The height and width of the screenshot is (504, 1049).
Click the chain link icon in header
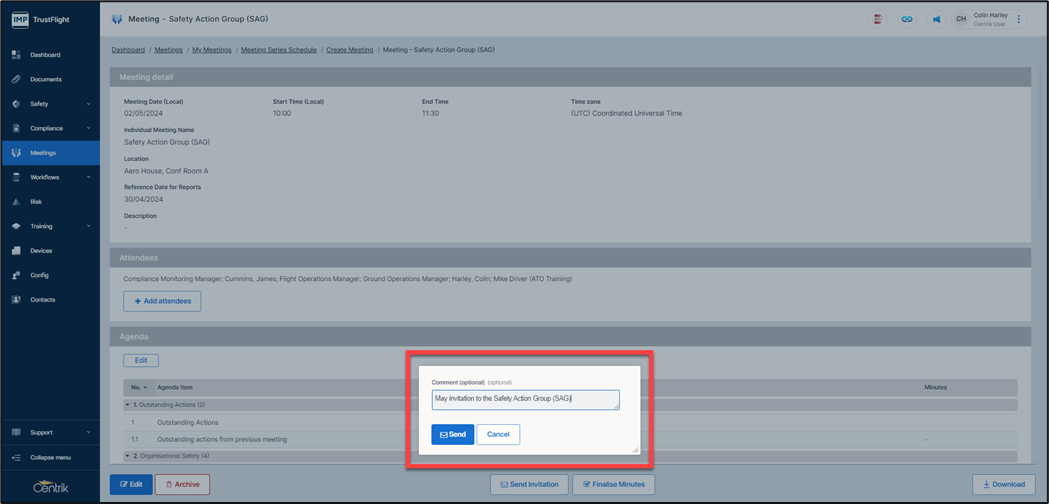click(x=907, y=19)
